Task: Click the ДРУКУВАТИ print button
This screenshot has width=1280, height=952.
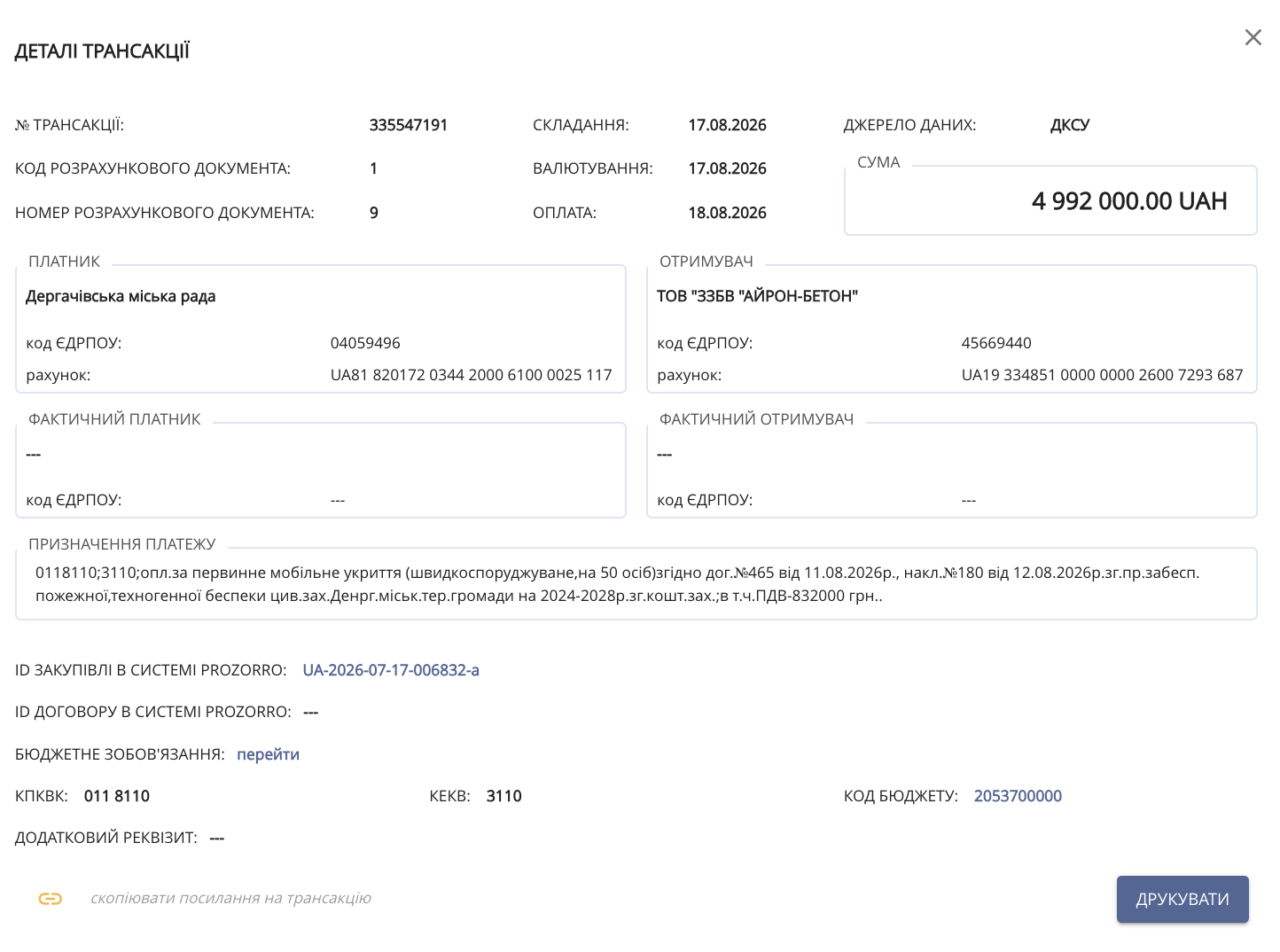Action: tap(1182, 899)
